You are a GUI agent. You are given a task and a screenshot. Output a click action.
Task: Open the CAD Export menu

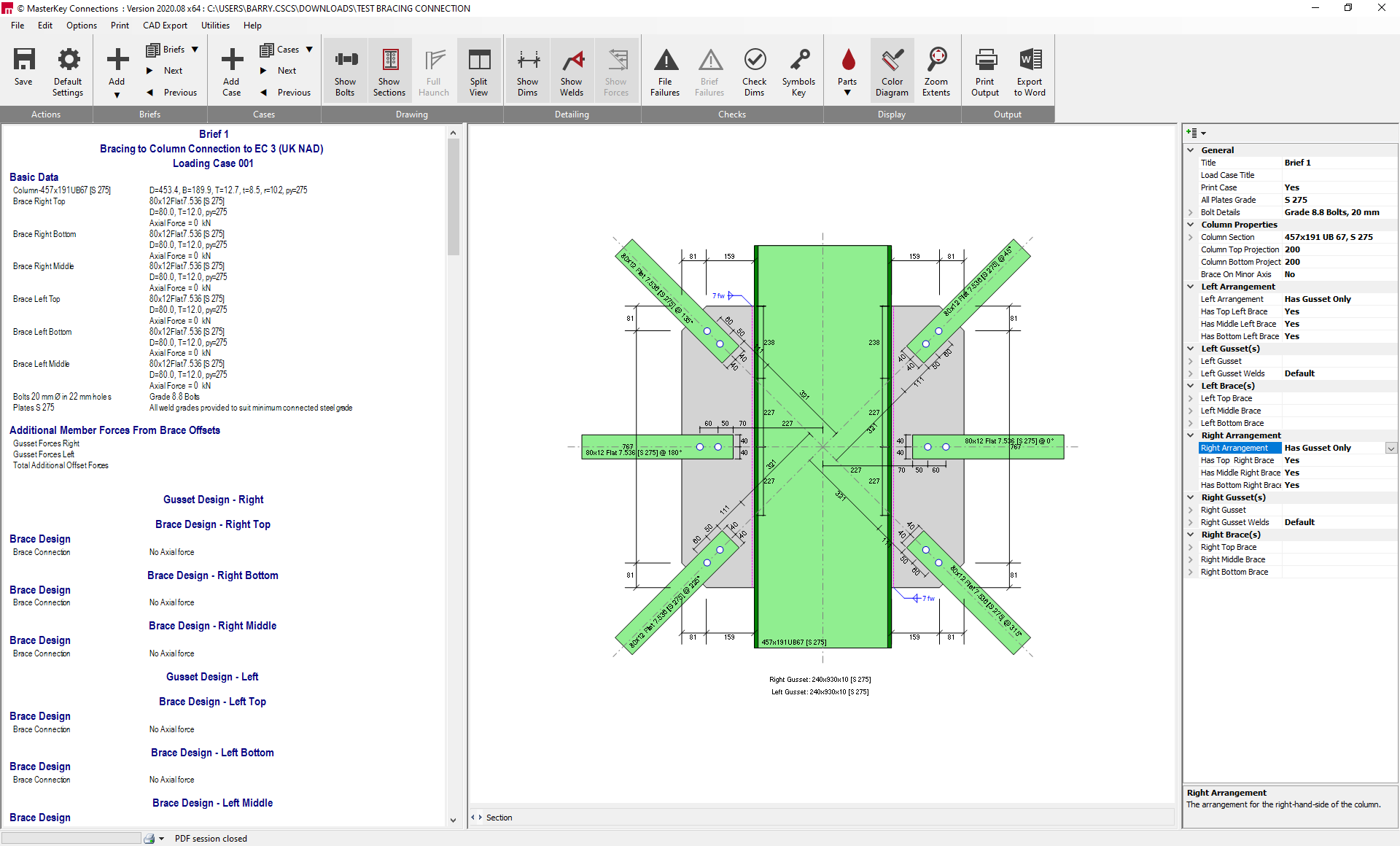[165, 26]
